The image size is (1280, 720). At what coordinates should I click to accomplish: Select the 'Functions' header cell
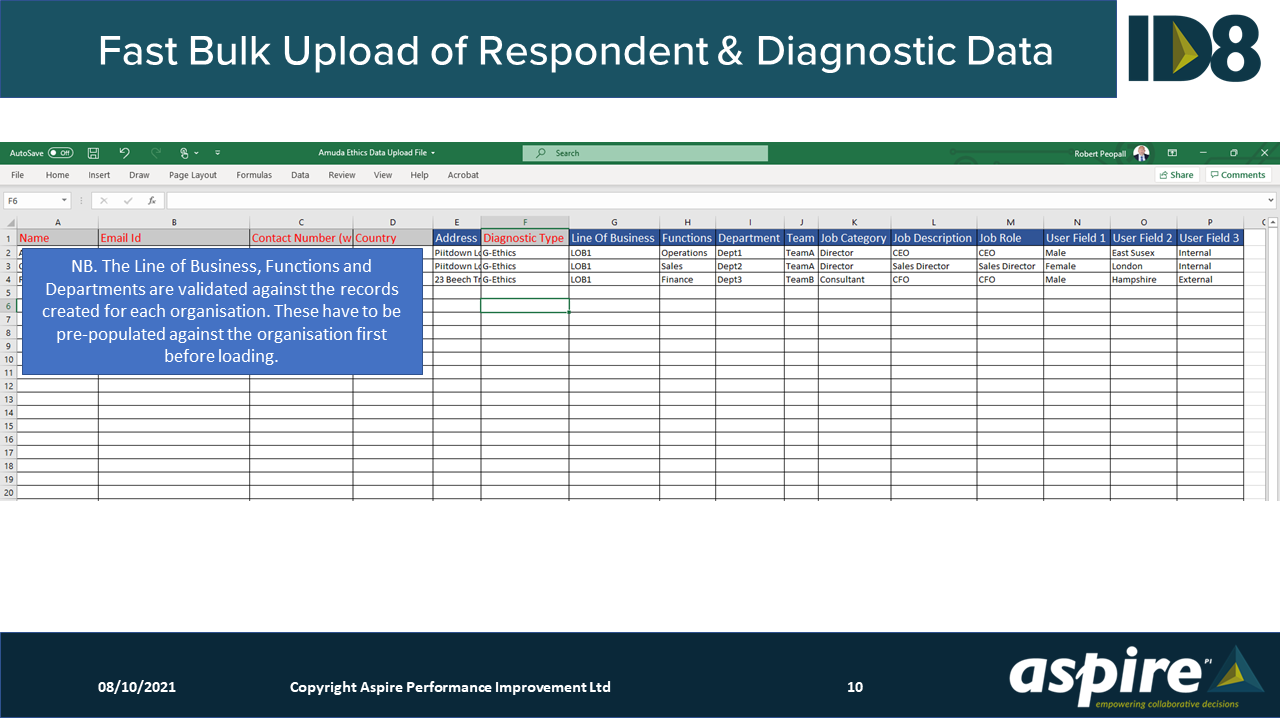tap(687, 238)
